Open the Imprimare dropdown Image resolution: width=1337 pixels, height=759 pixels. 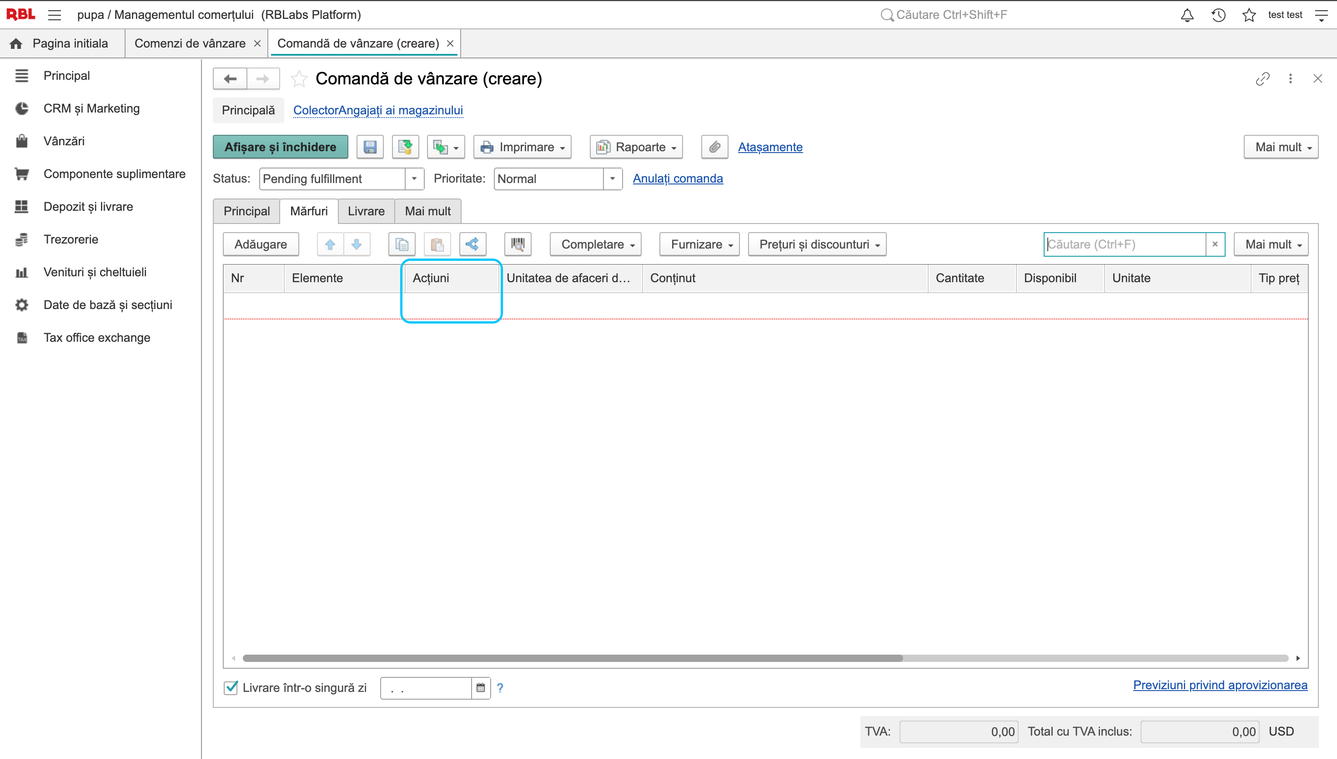pyautogui.click(x=522, y=147)
